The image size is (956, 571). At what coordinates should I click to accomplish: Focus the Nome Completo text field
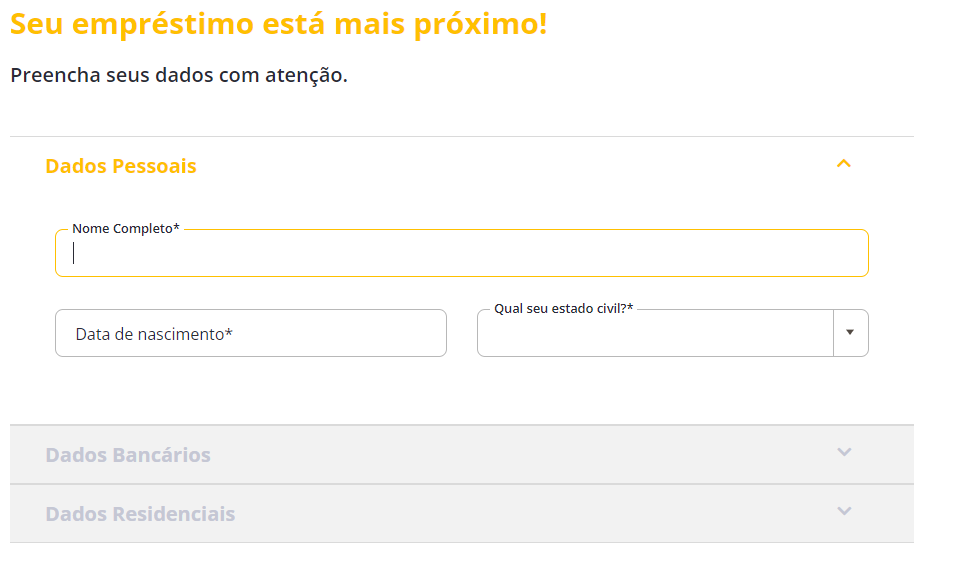(460, 253)
